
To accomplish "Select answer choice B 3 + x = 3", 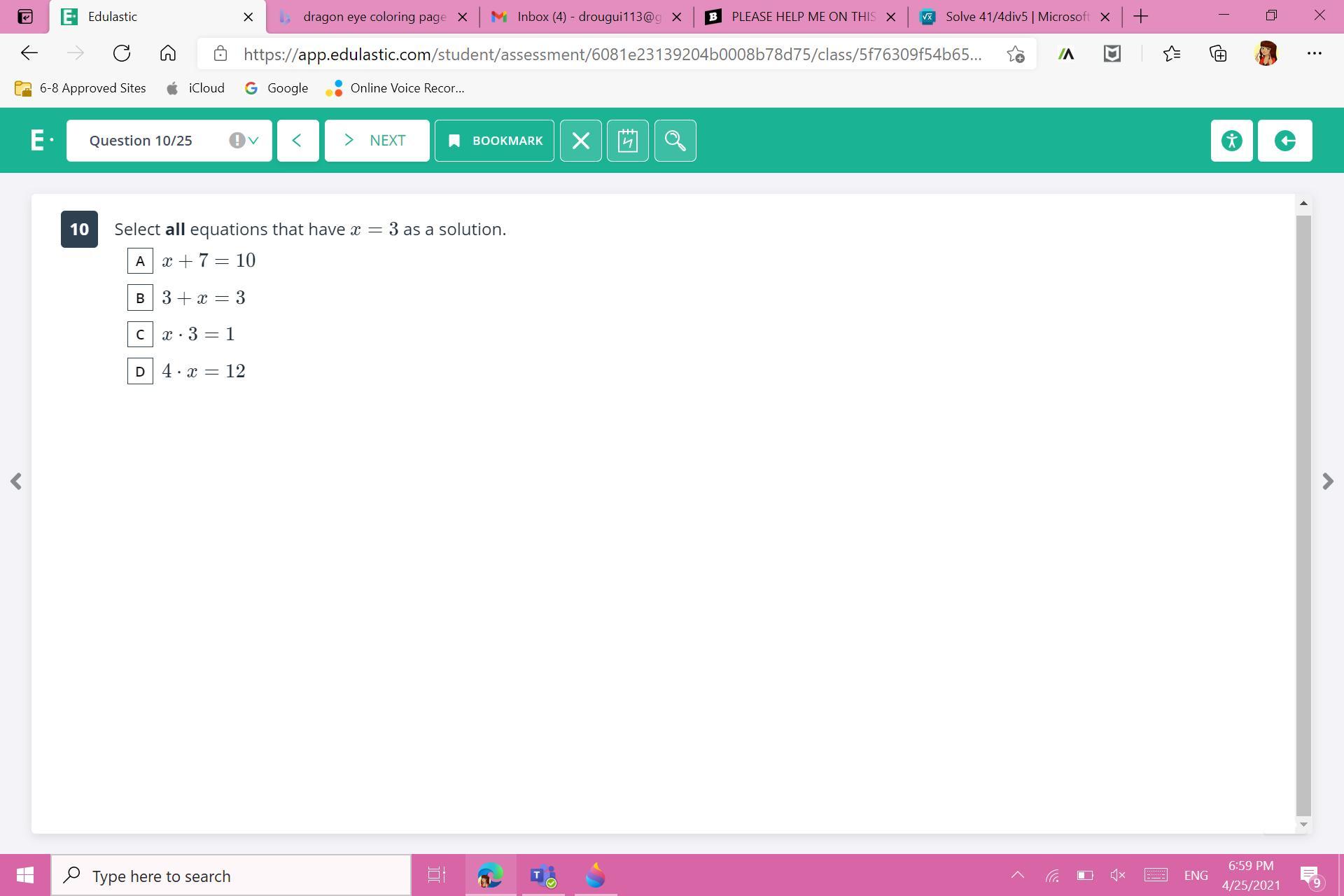I will tap(140, 297).
